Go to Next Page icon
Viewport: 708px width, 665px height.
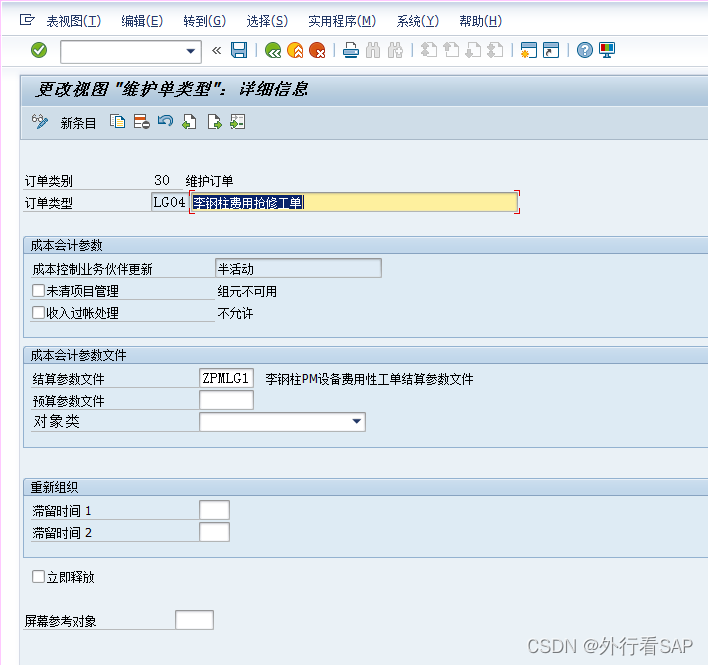(x=473, y=50)
